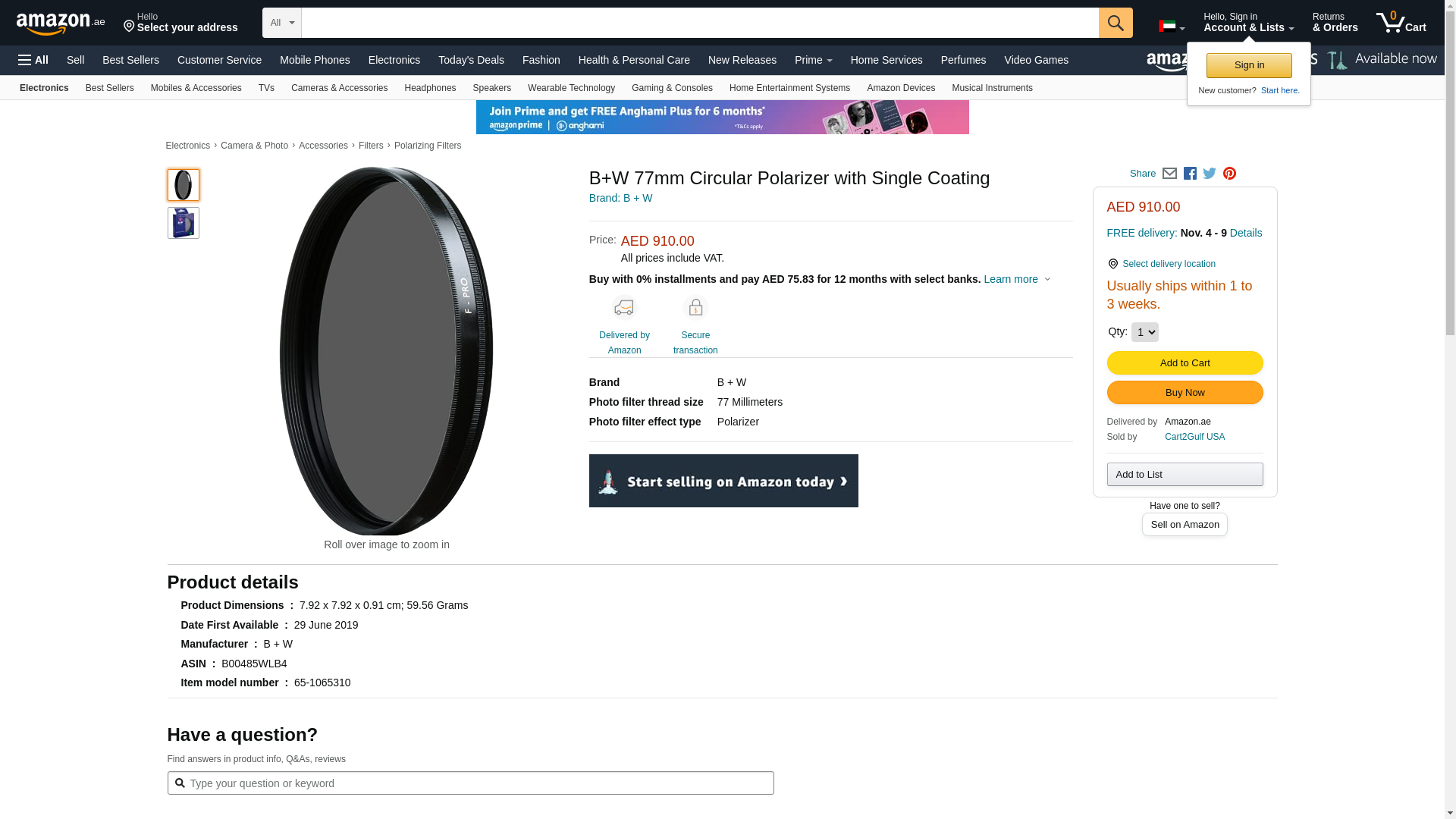
Task: Click the Polarizing Filters breadcrumb
Action: [x=428, y=146]
